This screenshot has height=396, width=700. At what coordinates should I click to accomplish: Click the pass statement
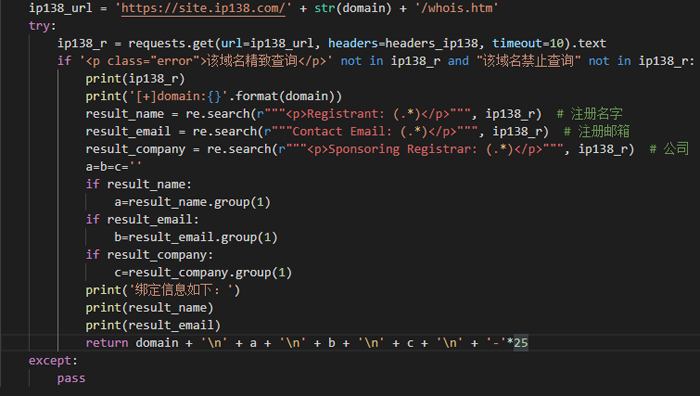click(x=71, y=379)
